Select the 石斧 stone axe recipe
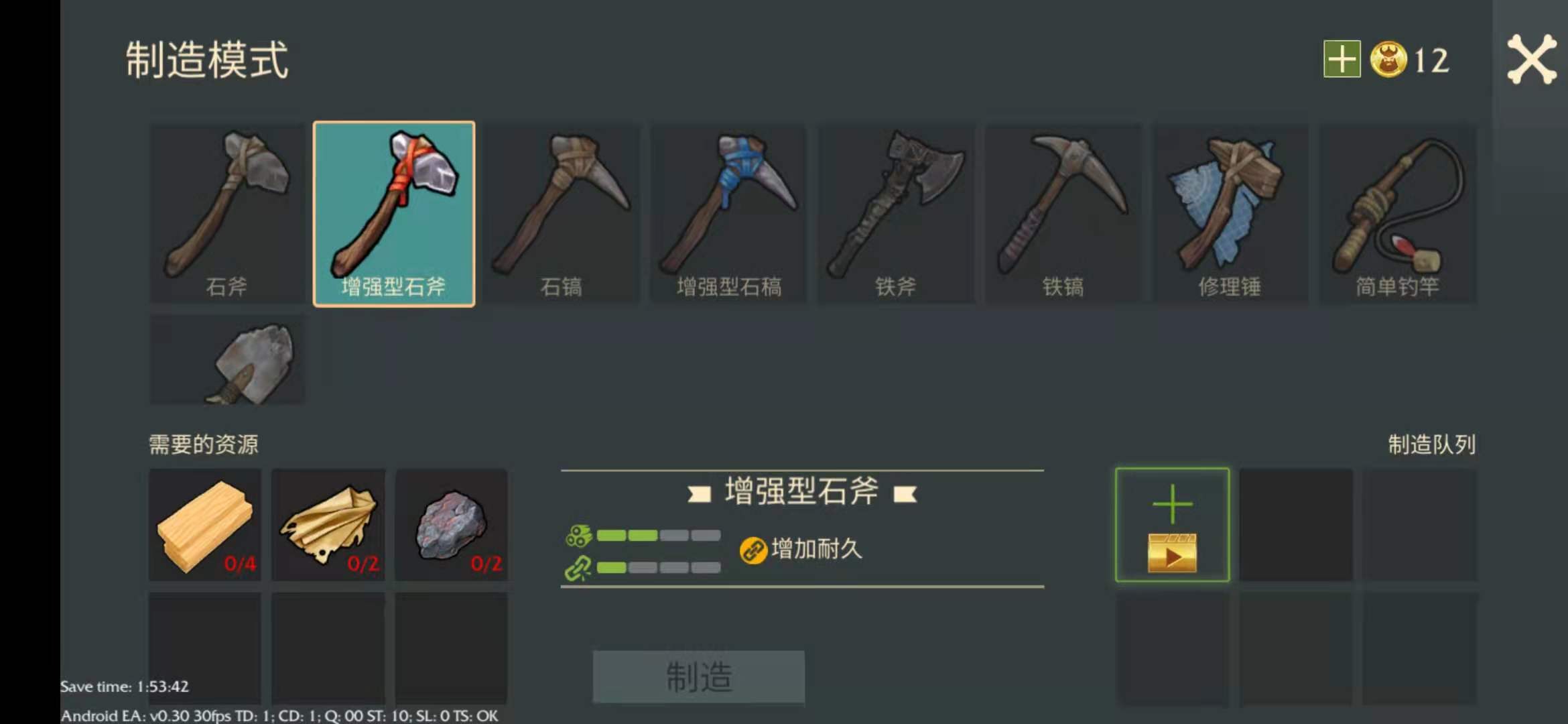This screenshot has height=724, width=1568. (226, 214)
